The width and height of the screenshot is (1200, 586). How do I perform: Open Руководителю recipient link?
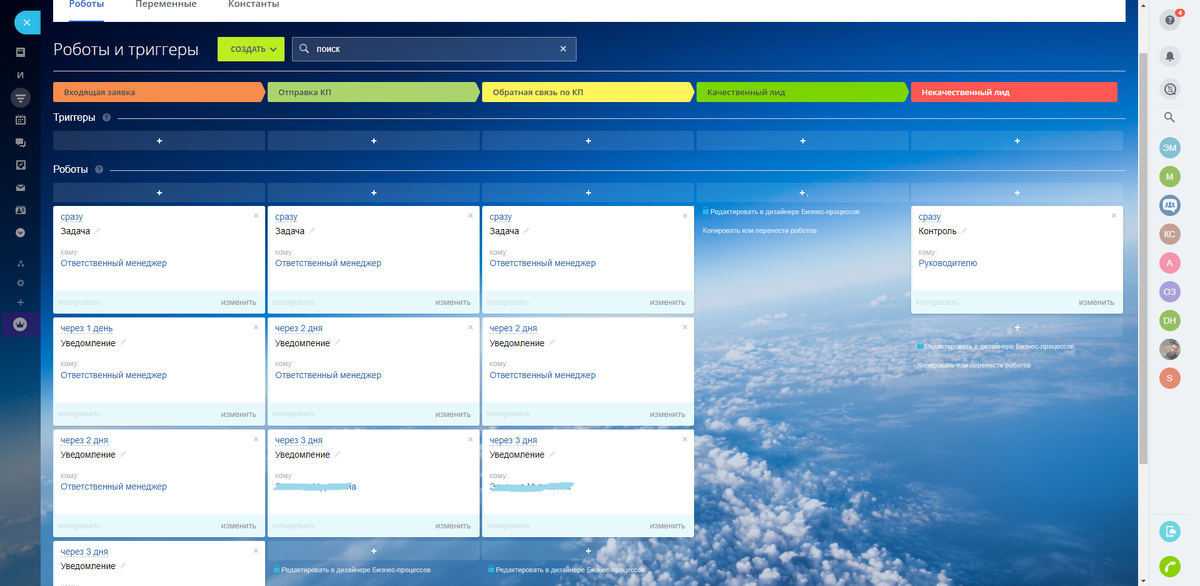click(x=948, y=263)
